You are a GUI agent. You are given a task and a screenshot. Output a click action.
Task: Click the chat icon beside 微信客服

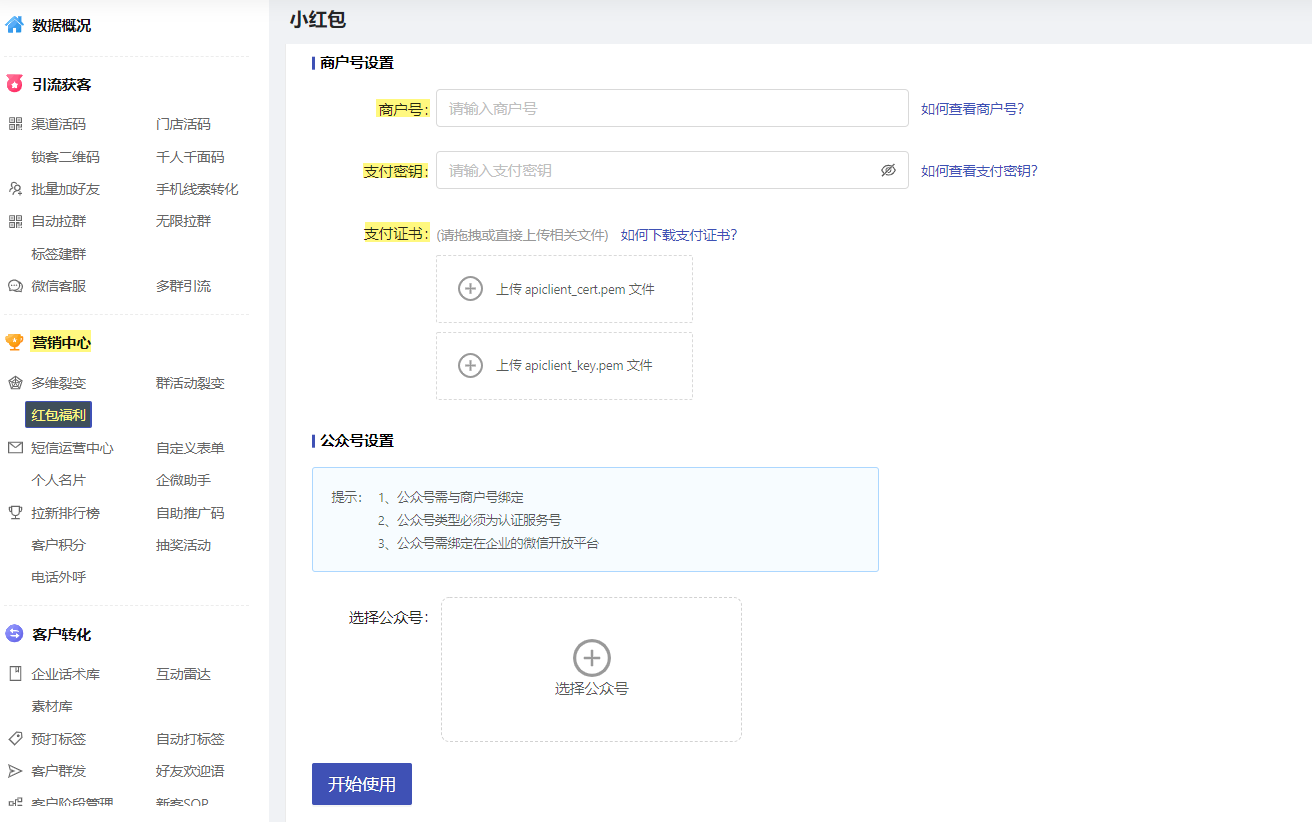pos(15,286)
